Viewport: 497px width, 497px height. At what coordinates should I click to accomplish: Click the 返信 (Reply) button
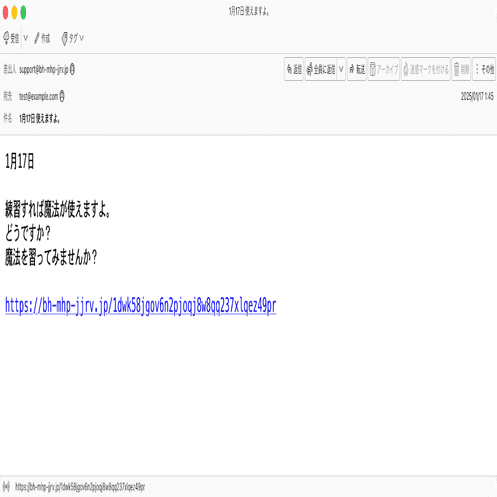coord(294,69)
